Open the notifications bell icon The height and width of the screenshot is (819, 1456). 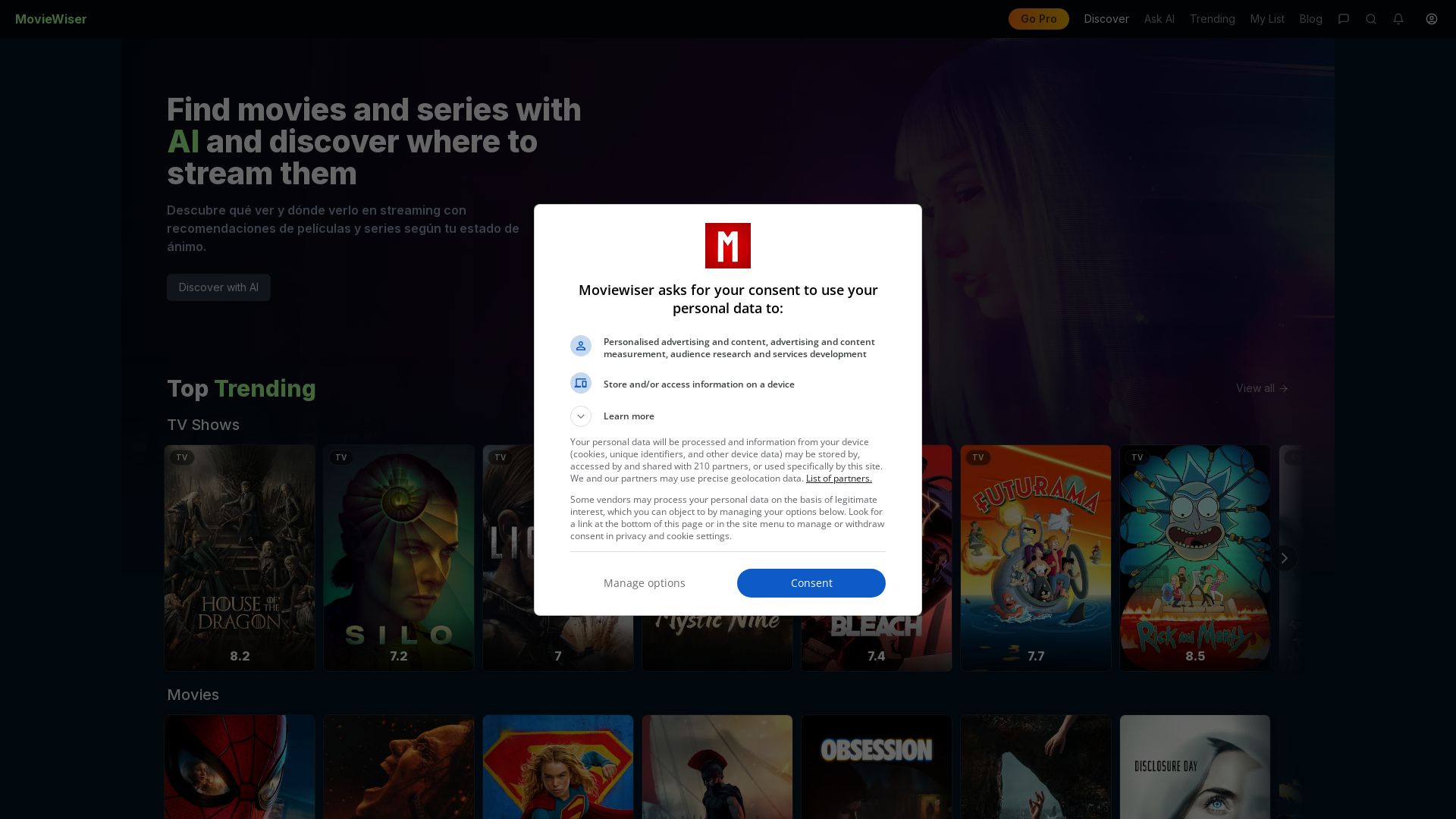pos(1398,19)
